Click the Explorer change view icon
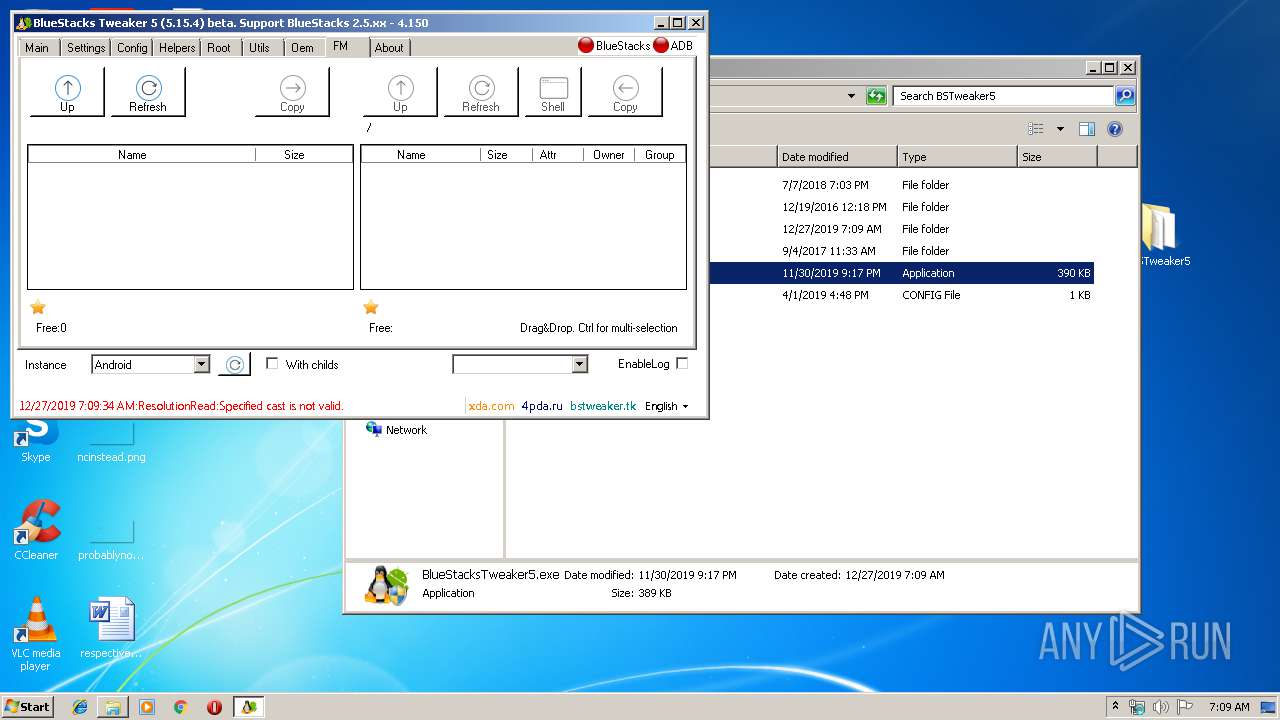Viewport: 1280px width, 720px height. click(x=1036, y=129)
